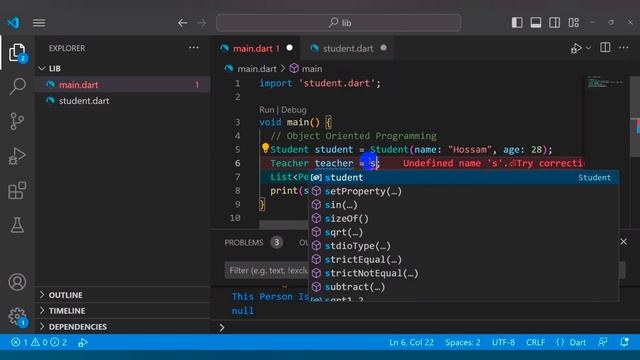Click main.dart in the breadcrumb
The height and width of the screenshot is (360, 640).
tap(256, 69)
